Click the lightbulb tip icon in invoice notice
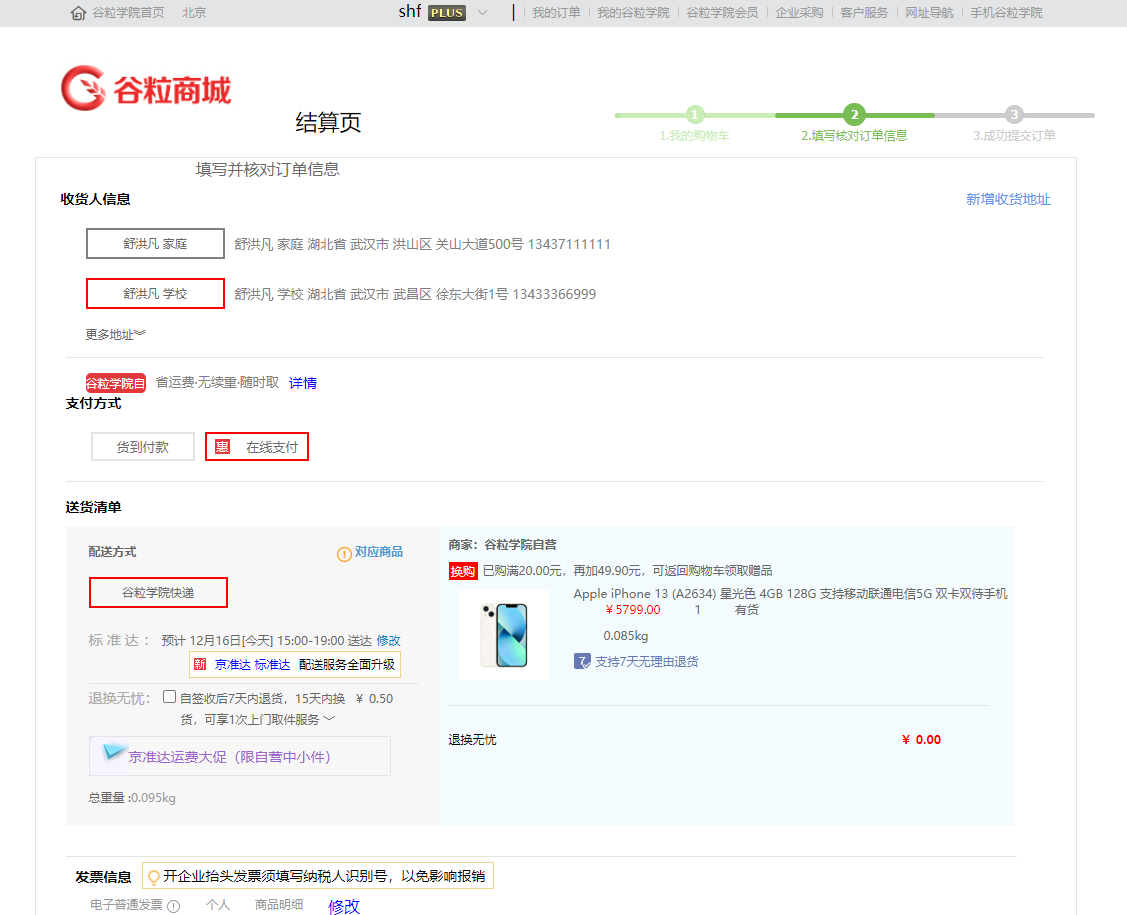The image size is (1127, 915). coord(153,877)
